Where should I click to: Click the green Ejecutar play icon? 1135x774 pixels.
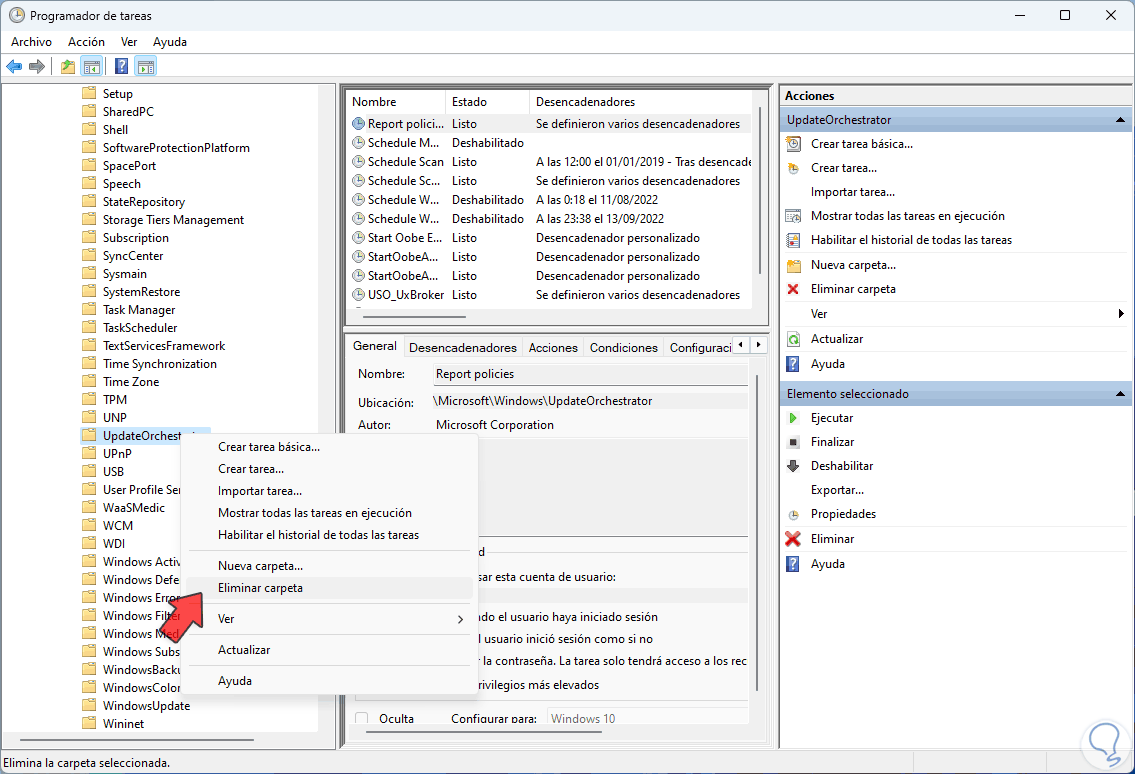793,418
